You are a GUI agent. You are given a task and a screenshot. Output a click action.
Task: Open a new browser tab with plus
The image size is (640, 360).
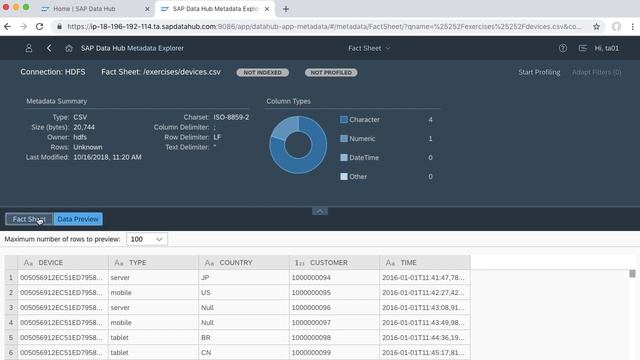pos(286,9)
